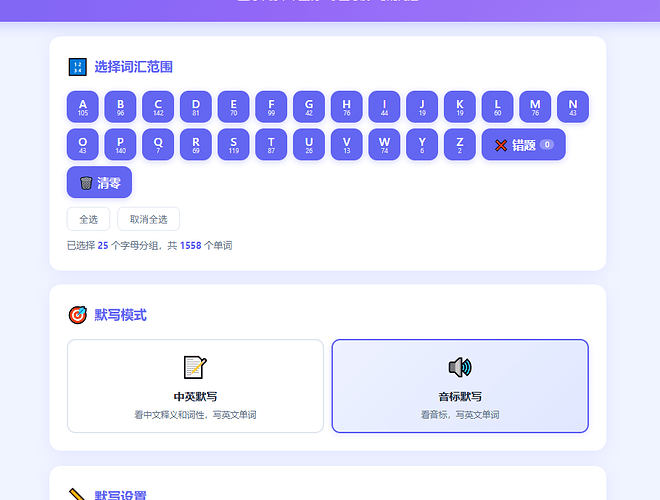660x500 pixels.
Task: Toggle the letter N word group
Action: click(573, 106)
